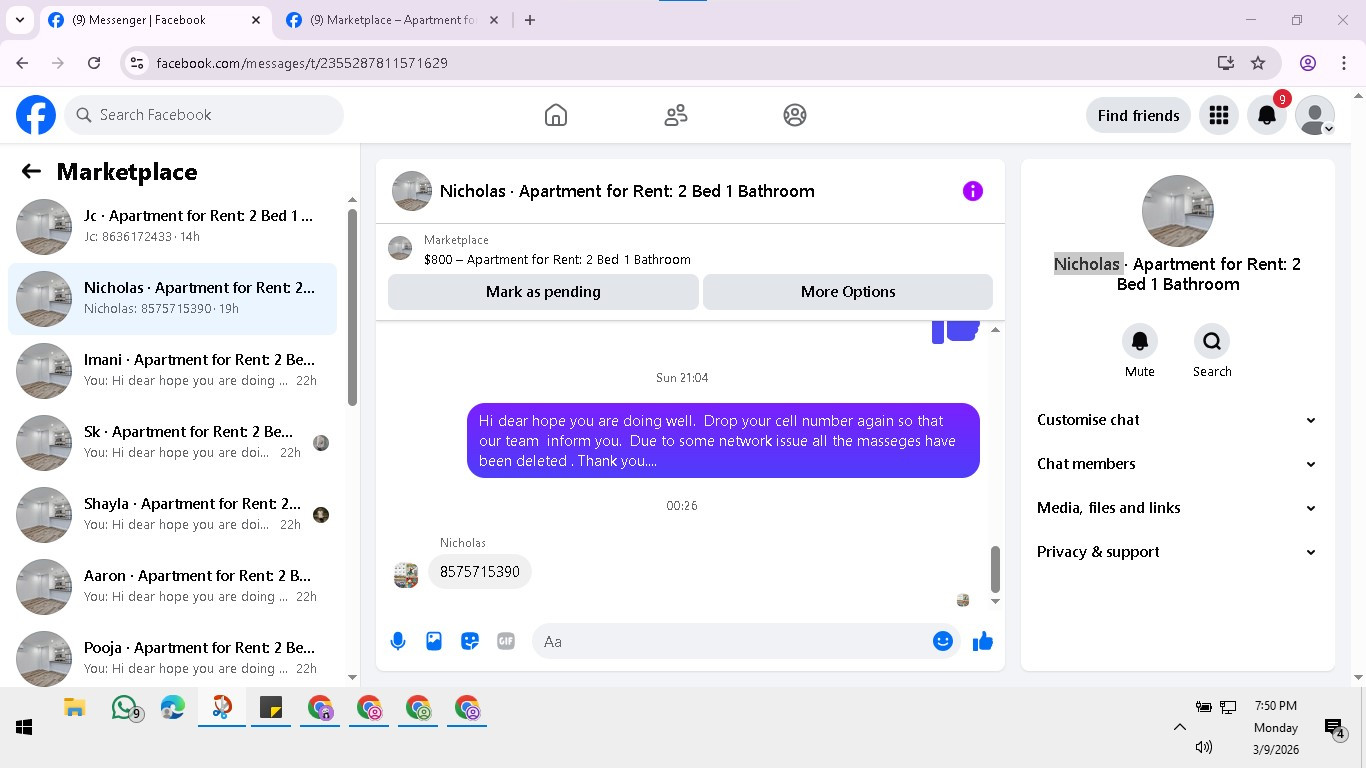Expand the Chat members section

(x=1177, y=464)
